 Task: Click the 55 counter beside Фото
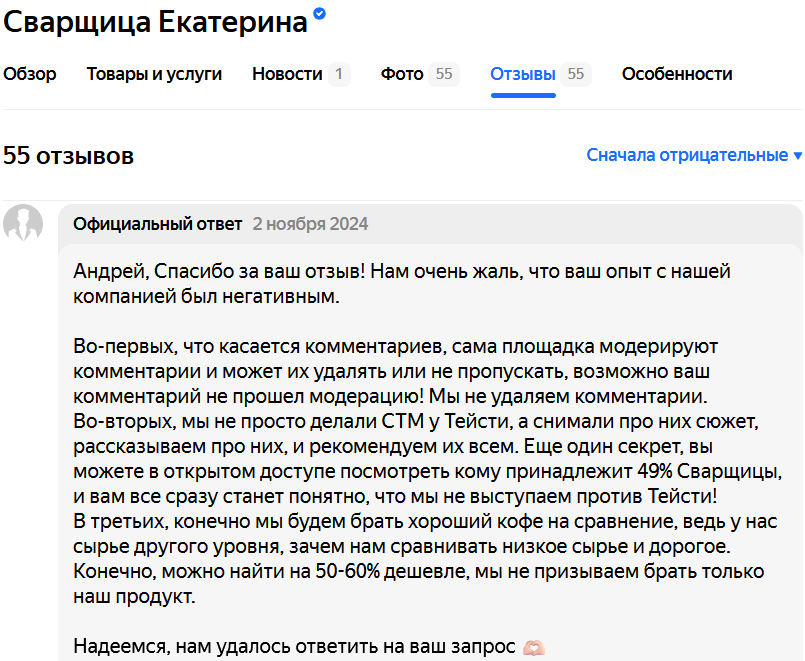click(x=444, y=74)
